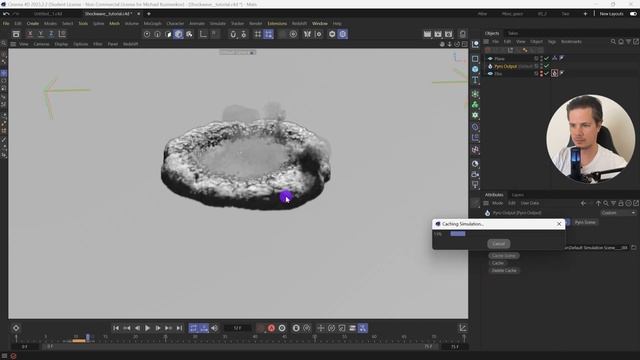Enable the snap grid icon in toolbar

[258, 34]
